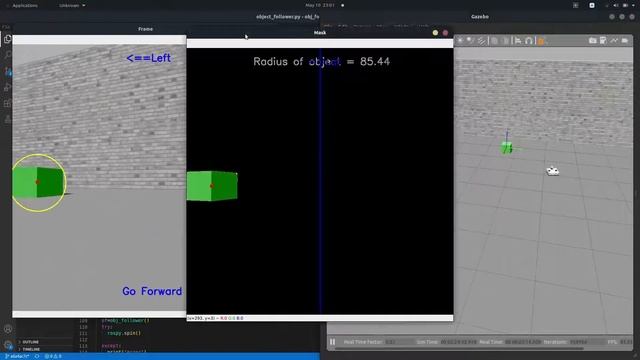Click errors and warnings count in status bar
Viewport: 640px width, 360px height.
[x=53, y=356]
